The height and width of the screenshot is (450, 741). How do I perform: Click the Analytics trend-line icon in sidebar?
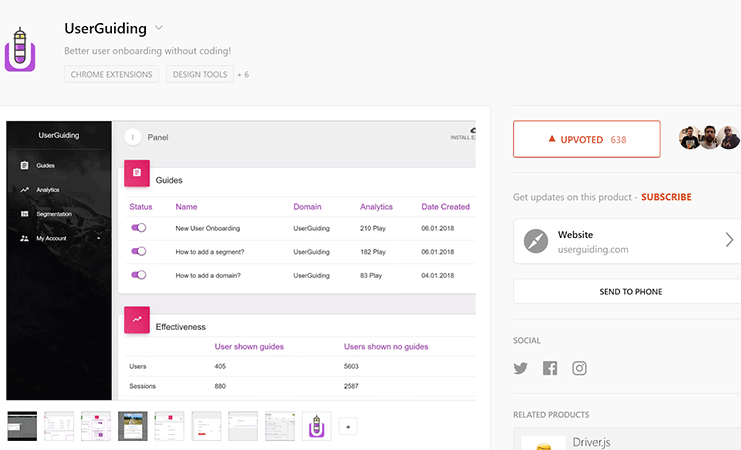[25, 190]
